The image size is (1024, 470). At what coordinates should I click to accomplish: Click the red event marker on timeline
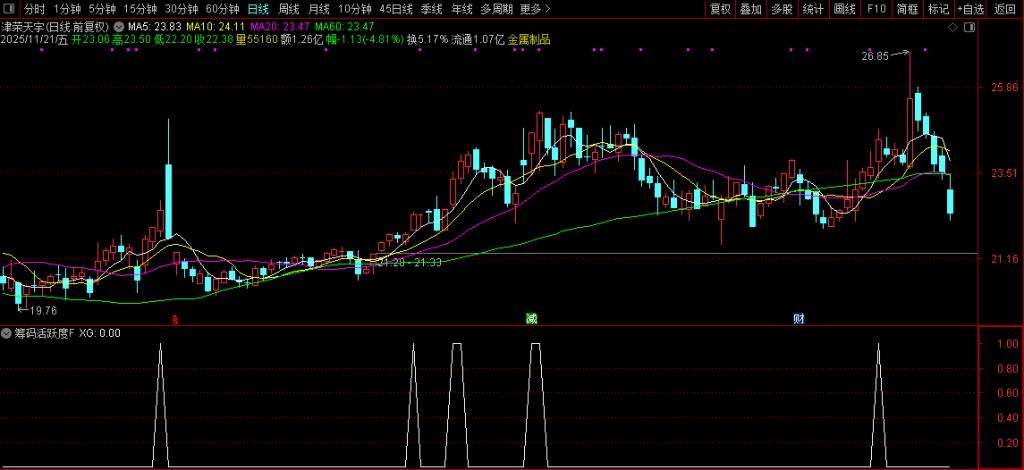(x=176, y=319)
